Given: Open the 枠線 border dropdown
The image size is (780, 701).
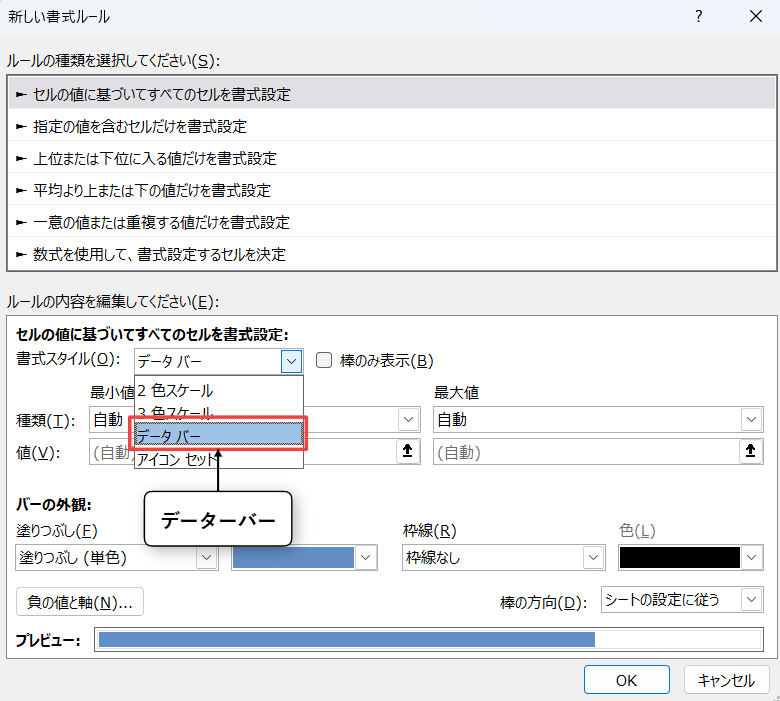Looking at the screenshot, I should 594,557.
